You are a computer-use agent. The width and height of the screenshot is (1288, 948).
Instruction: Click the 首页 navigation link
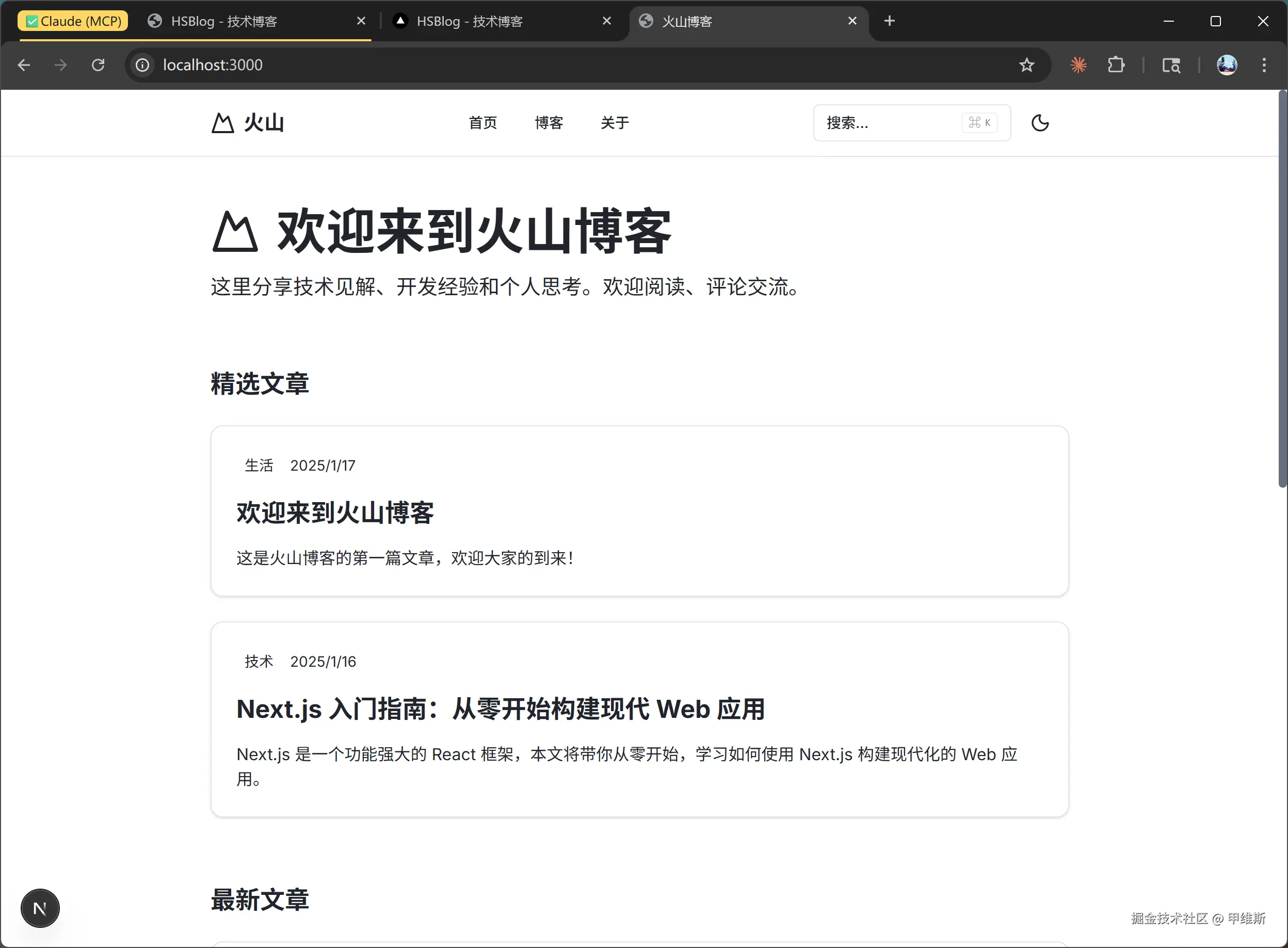pyautogui.click(x=482, y=123)
